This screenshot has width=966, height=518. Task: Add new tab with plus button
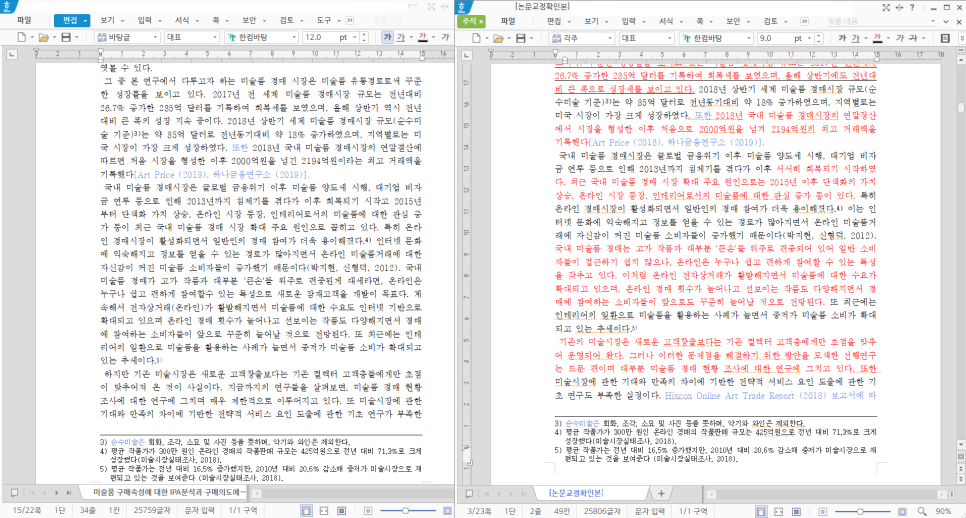tap(661, 493)
